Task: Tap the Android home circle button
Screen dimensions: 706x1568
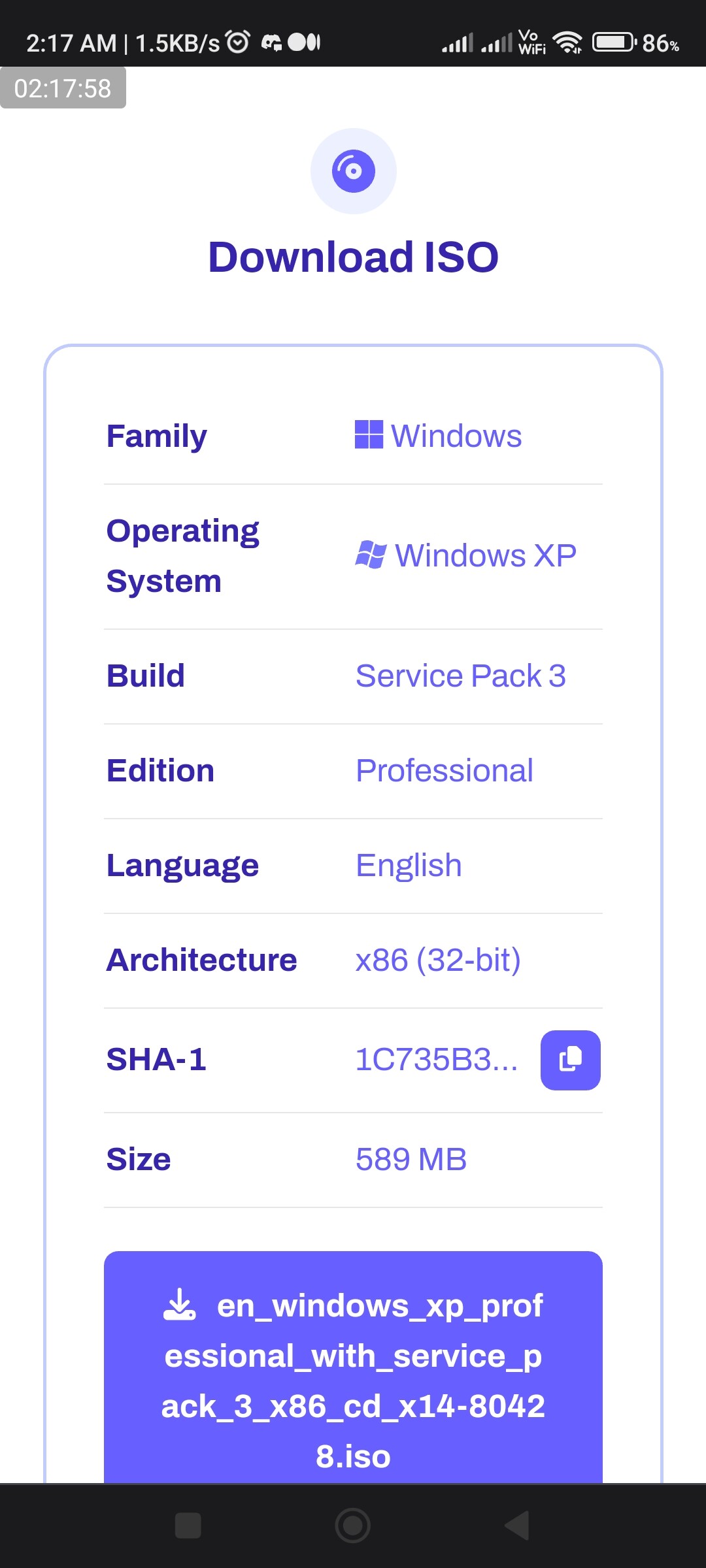Action: (353, 1526)
